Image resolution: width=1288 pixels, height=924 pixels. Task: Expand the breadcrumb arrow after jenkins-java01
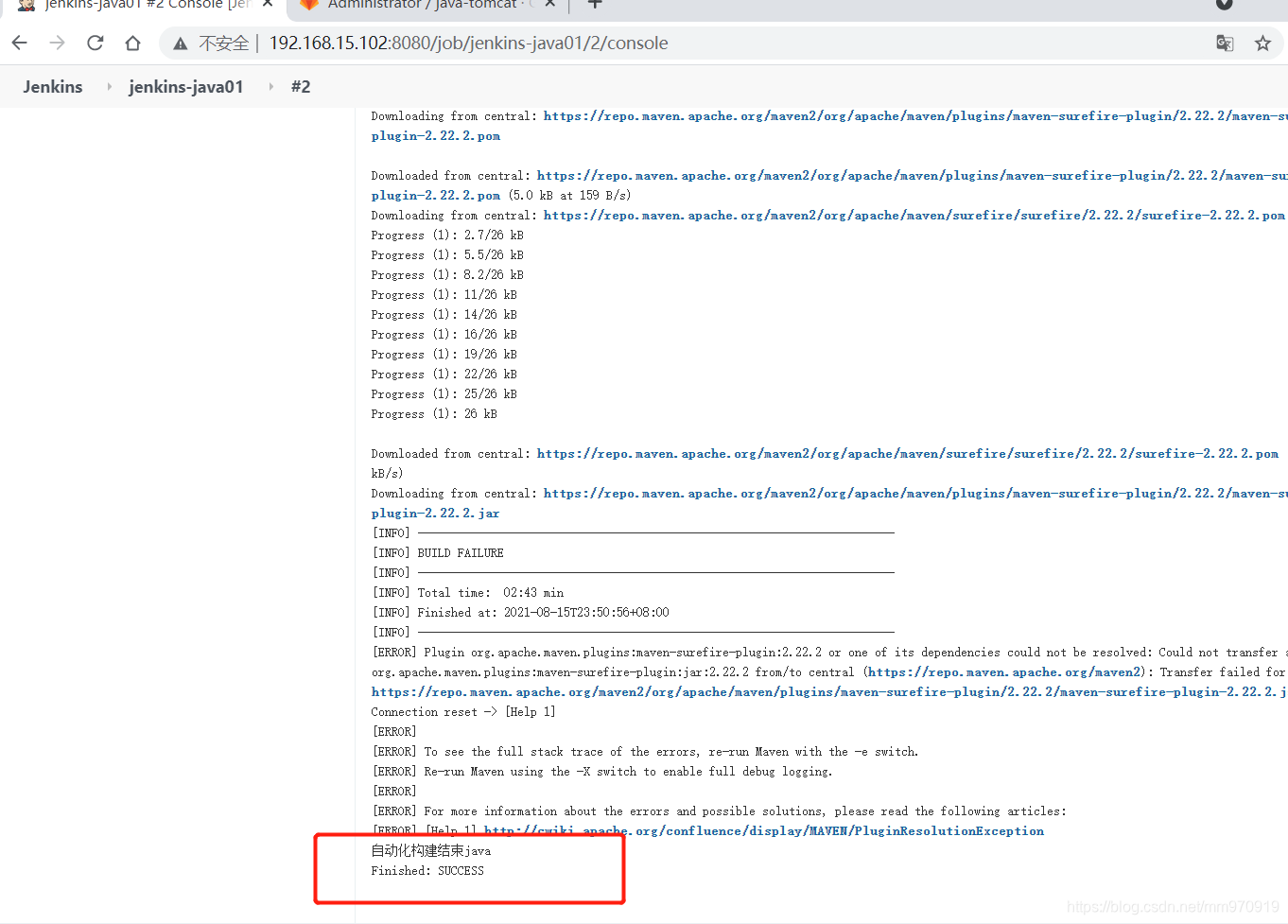click(x=270, y=86)
